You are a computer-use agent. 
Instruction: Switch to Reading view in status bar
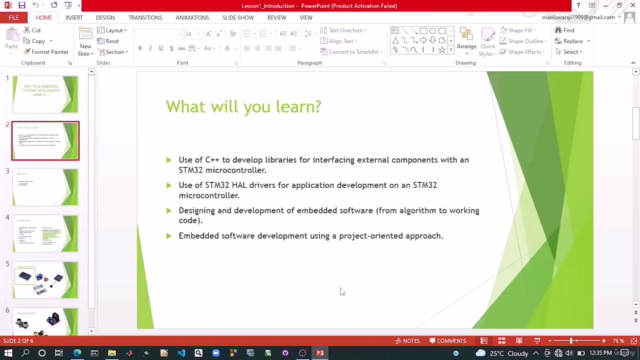[x=519, y=340]
